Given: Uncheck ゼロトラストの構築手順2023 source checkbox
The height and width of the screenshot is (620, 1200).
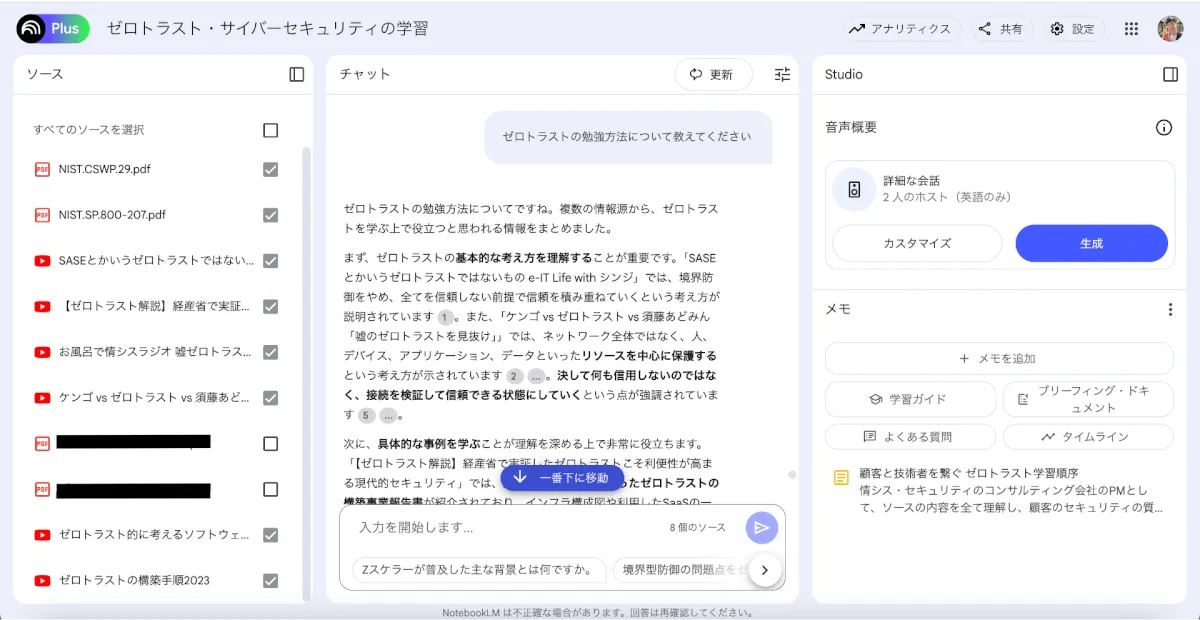Looking at the screenshot, I should (x=270, y=580).
